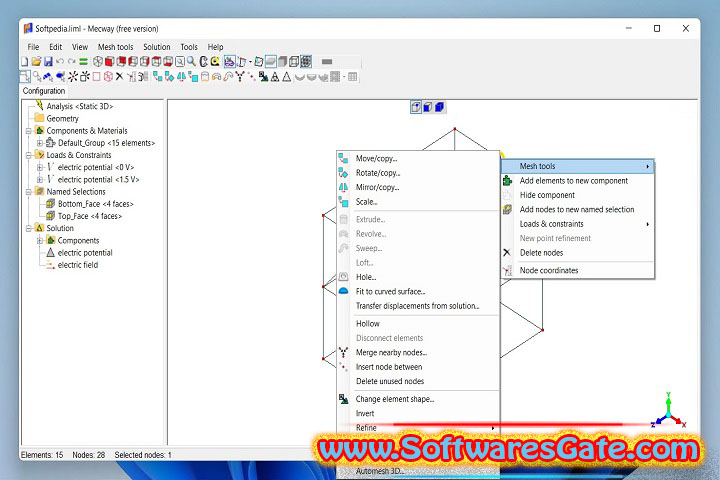
Task: Click the Change element shape toolbar icon
Action: point(263,77)
